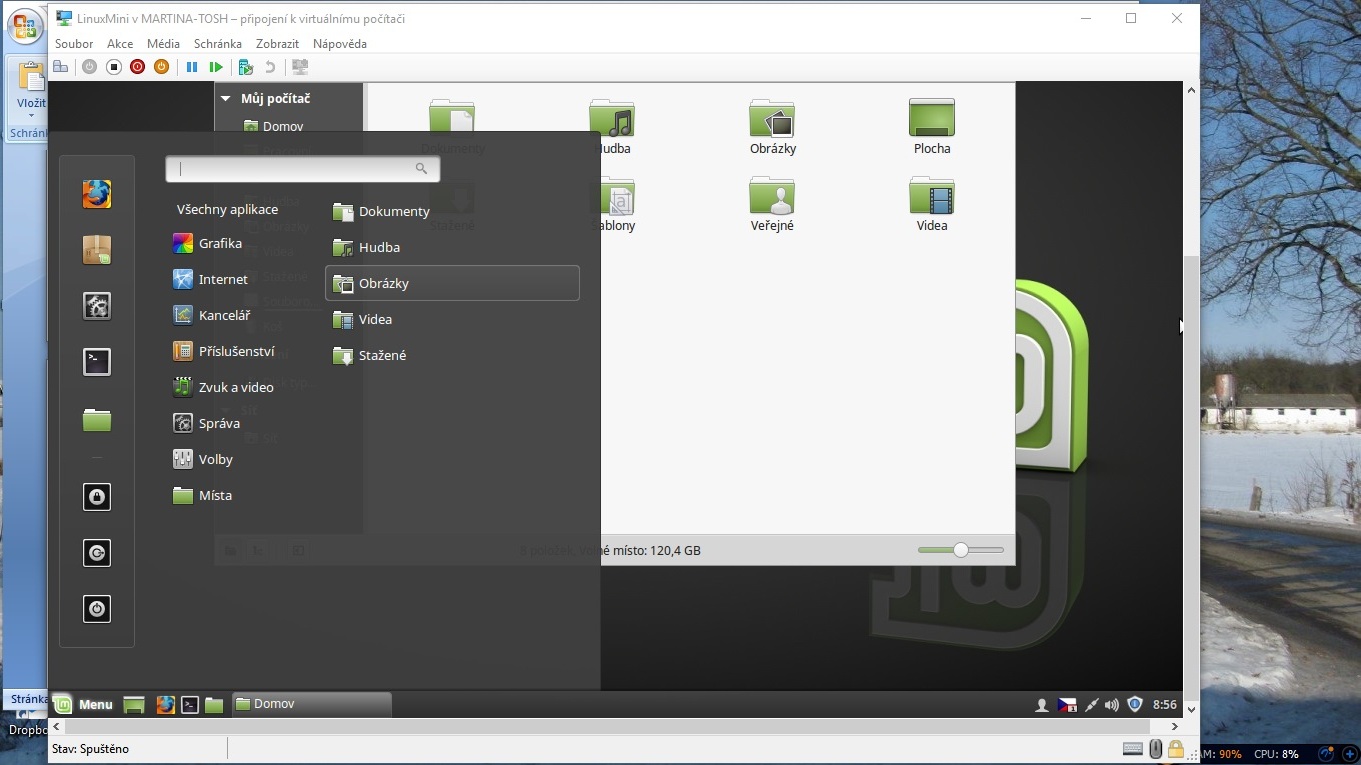1361x765 pixels.
Task: Open the Akce menu
Action: click(120, 44)
